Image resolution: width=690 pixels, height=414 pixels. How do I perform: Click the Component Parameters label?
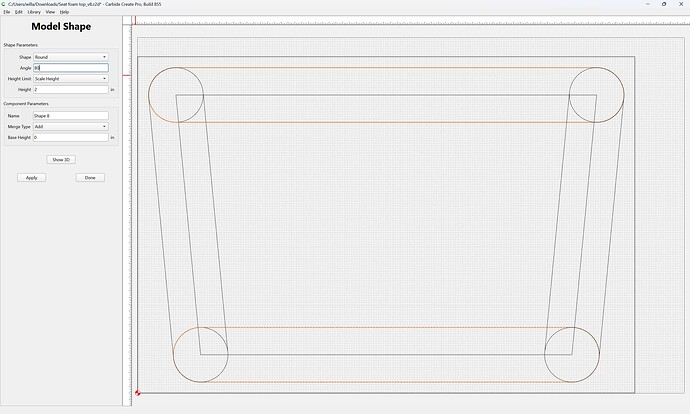pos(26,104)
